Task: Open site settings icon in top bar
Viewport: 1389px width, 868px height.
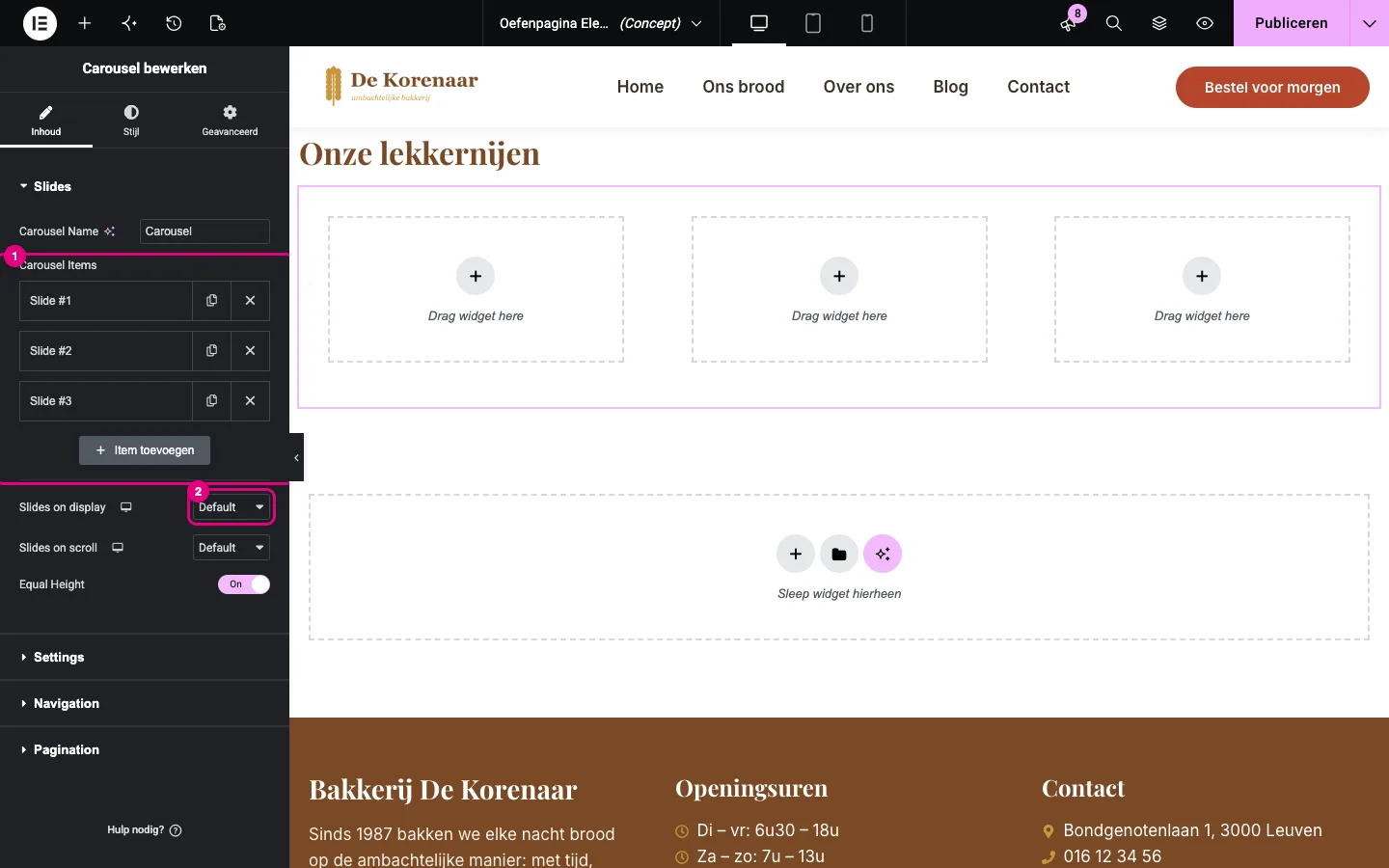Action: click(x=129, y=23)
